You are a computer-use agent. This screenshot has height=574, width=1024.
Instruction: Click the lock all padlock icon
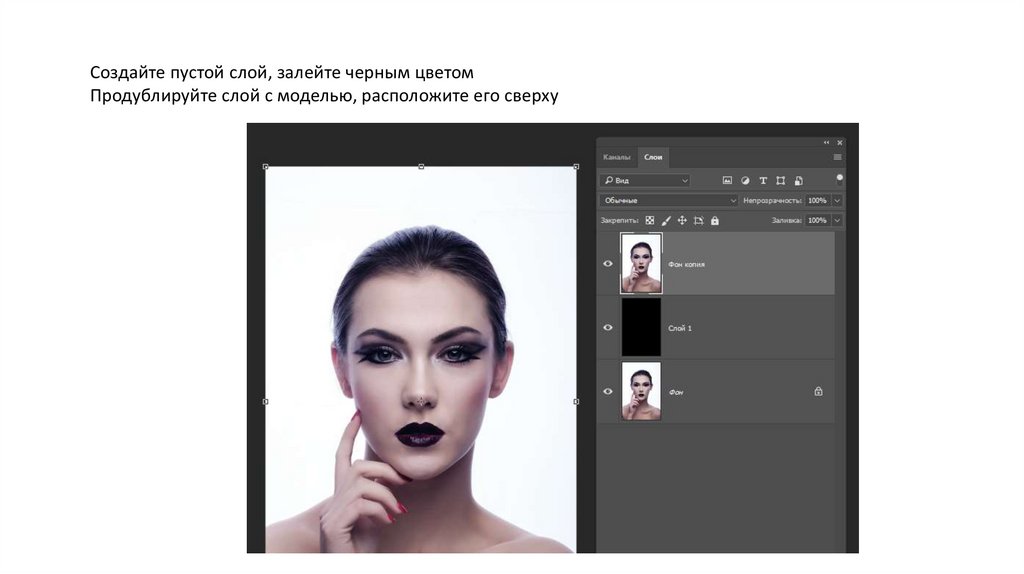(715, 220)
